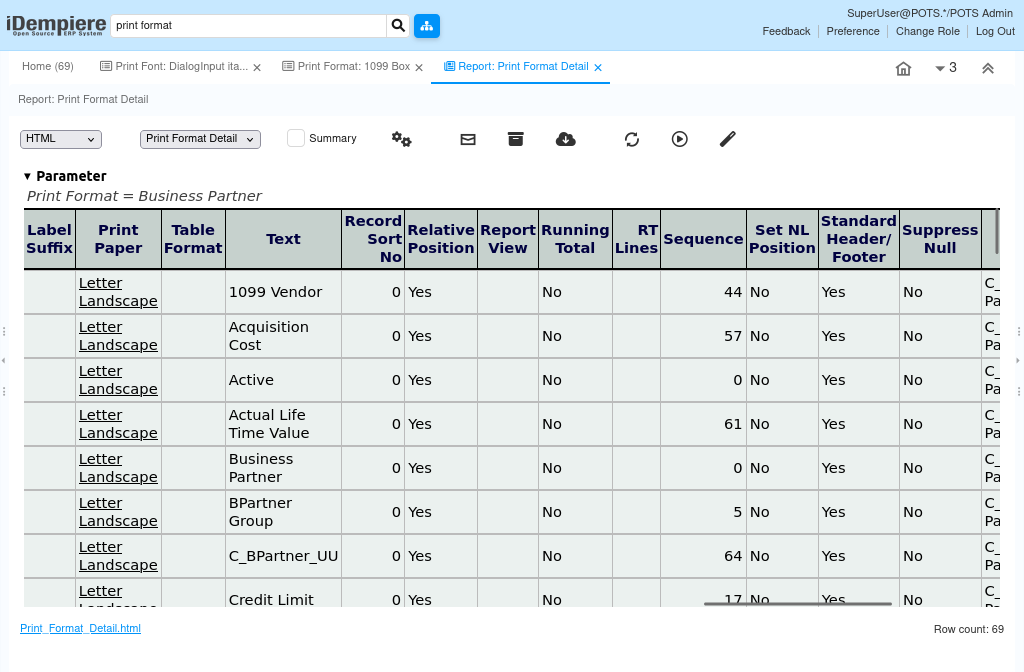Click the Text column header
This screenshot has height=672, width=1024.
click(x=283, y=239)
